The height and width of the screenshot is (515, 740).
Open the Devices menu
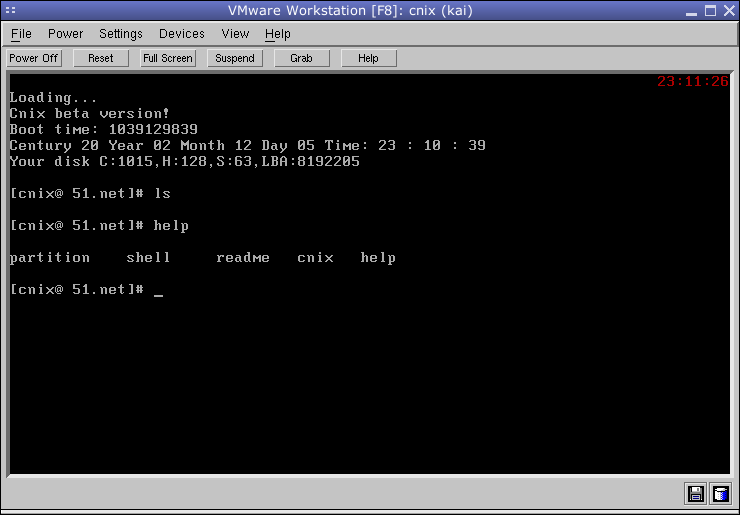click(182, 34)
